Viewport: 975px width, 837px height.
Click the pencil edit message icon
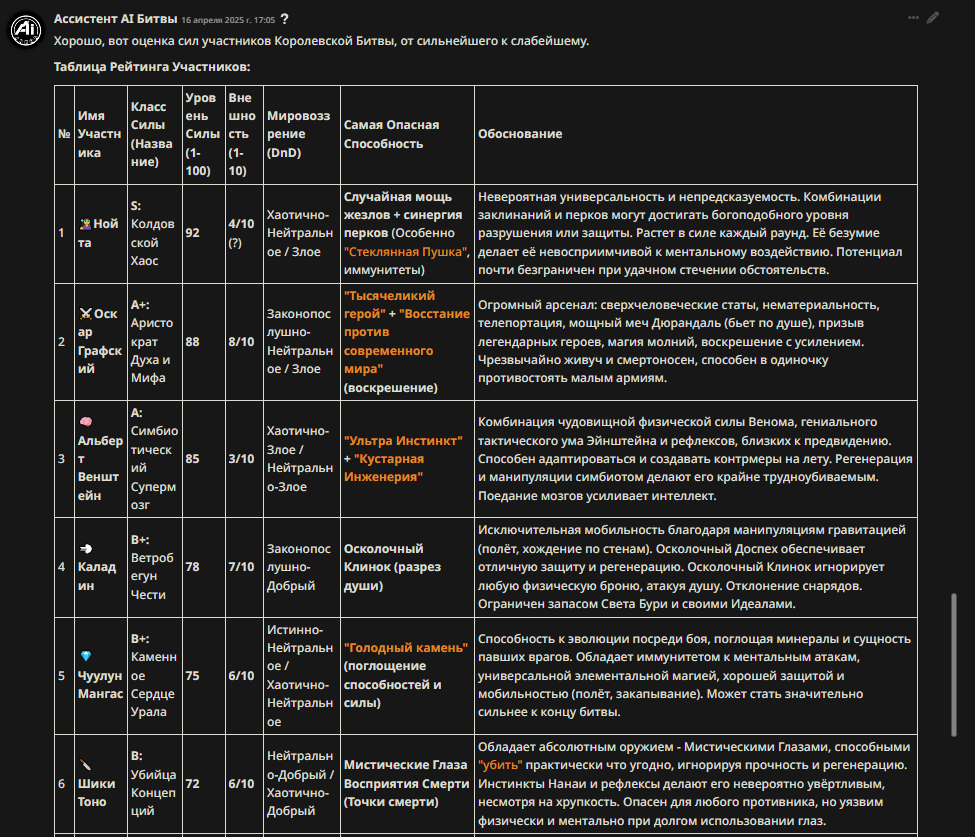[933, 17]
